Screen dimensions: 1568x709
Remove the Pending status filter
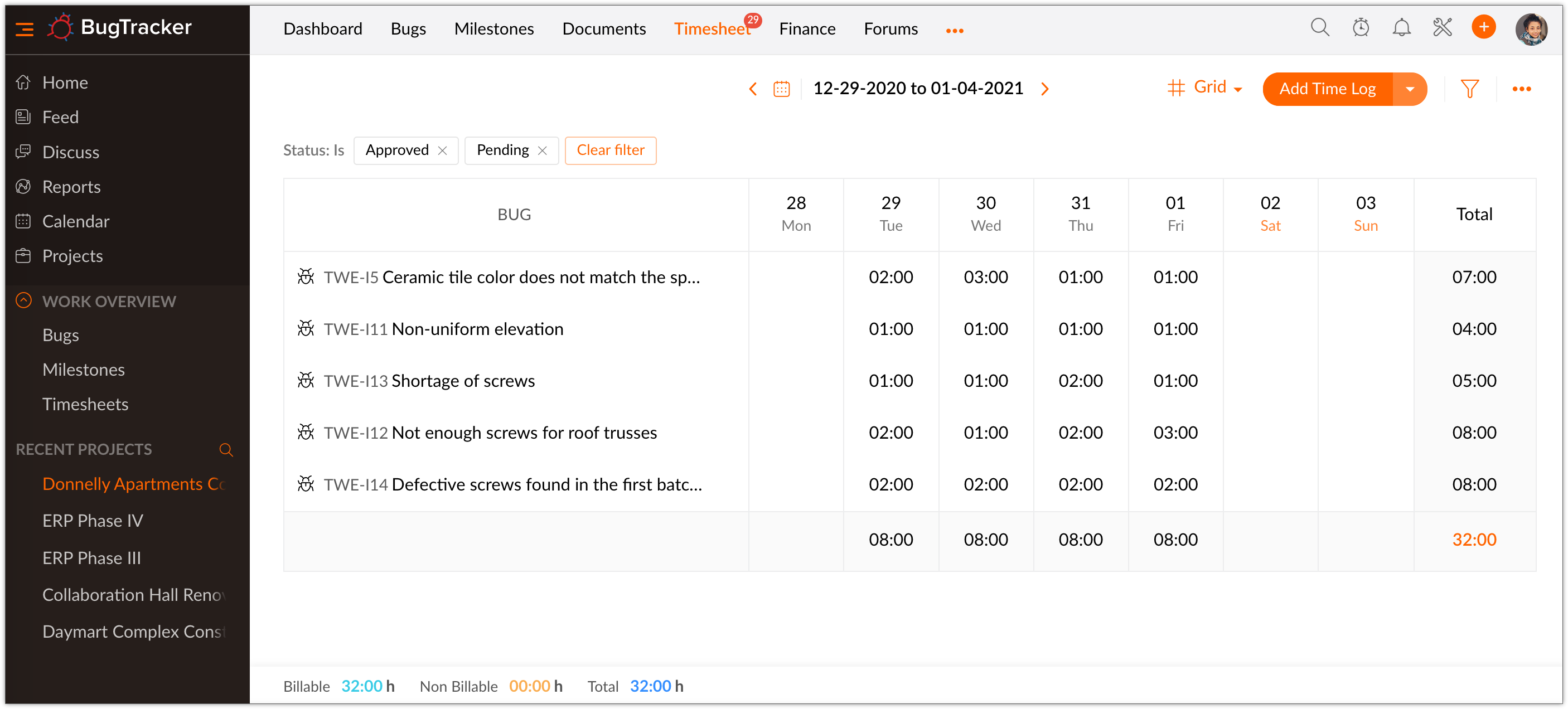(x=543, y=151)
